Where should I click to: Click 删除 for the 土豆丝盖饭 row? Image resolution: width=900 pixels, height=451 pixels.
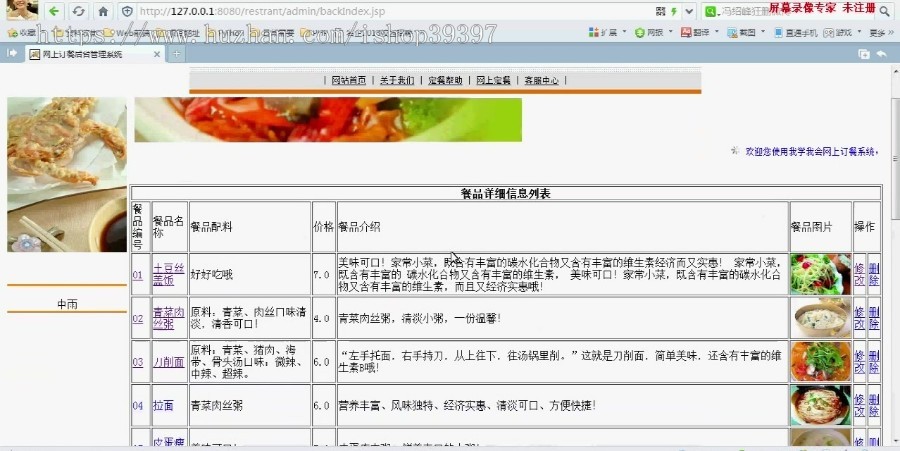point(874,274)
